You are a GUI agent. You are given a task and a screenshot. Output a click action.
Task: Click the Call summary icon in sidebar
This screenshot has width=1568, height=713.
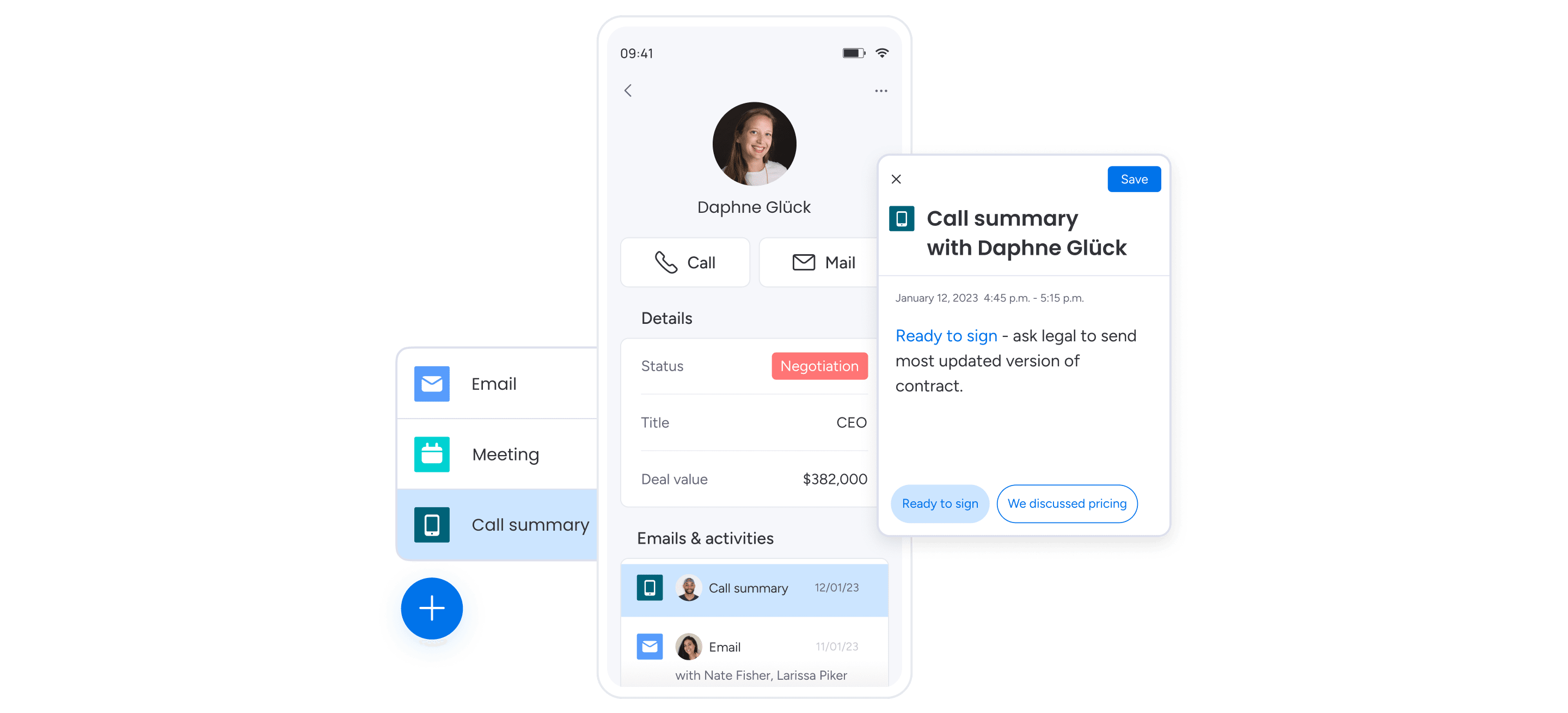[432, 523]
